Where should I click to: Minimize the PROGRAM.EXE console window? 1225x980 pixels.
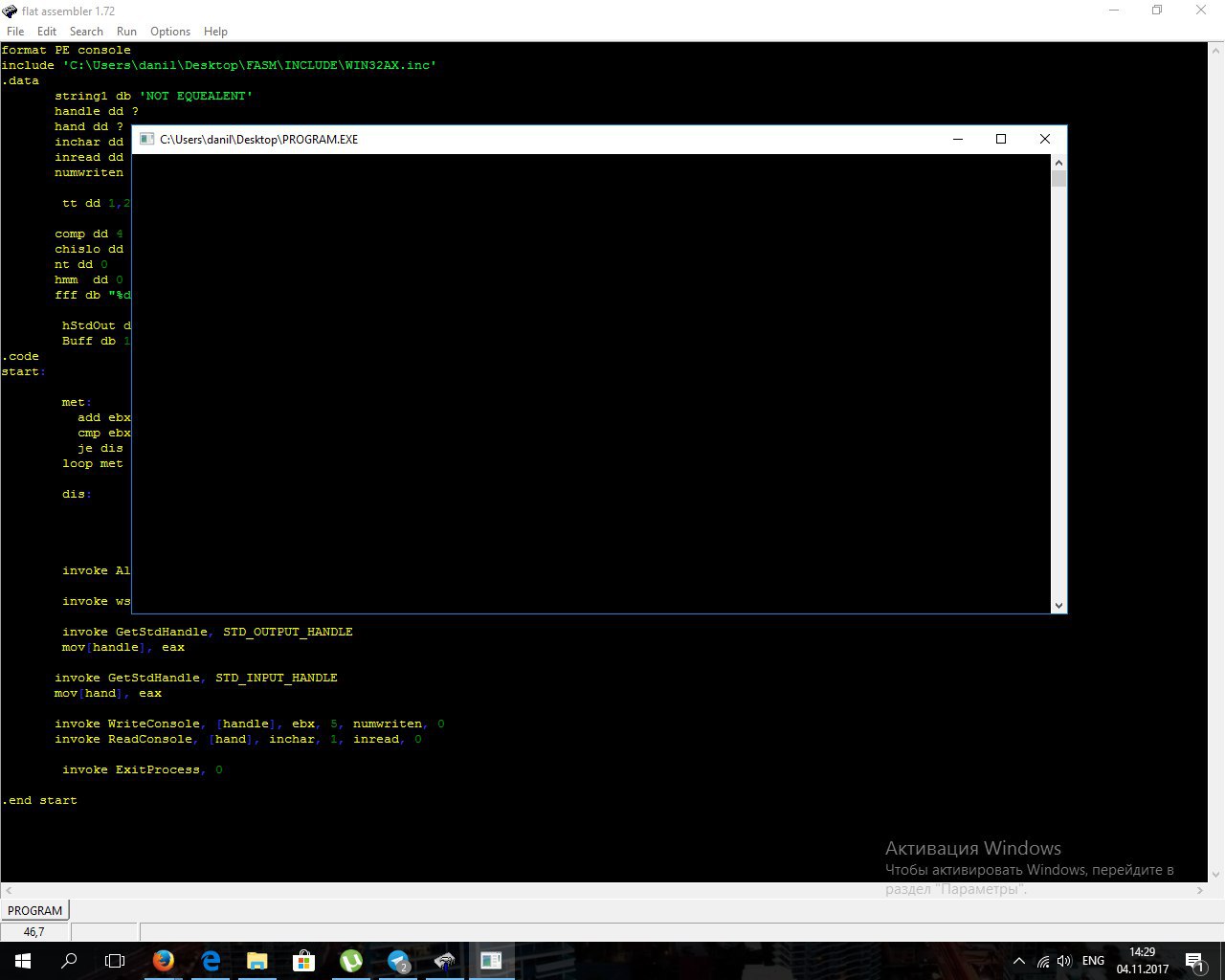point(957,139)
